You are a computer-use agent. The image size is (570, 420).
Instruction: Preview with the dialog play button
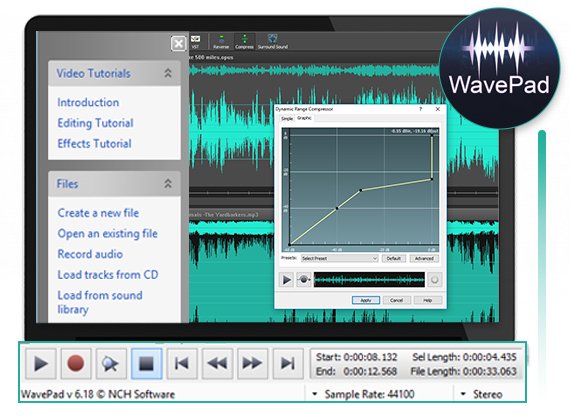click(x=286, y=280)
